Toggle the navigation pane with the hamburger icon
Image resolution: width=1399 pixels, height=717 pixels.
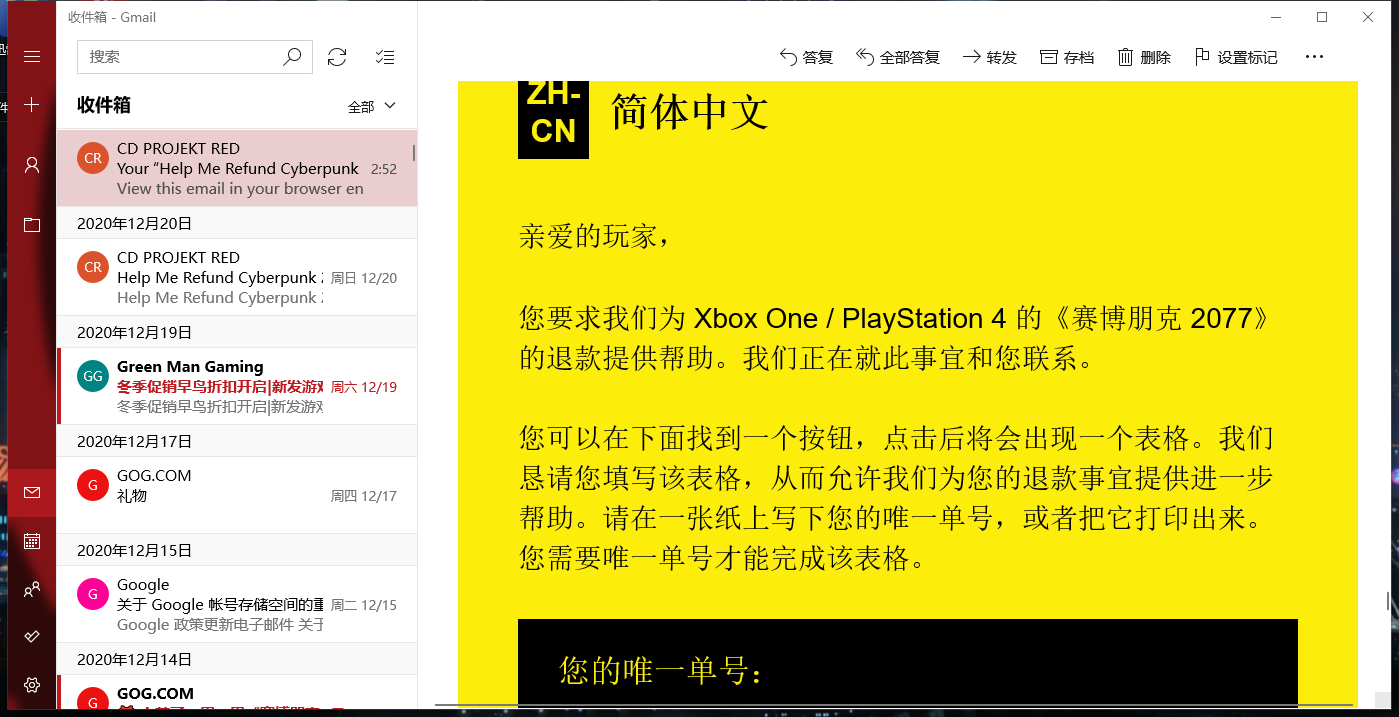pos(31,56)
